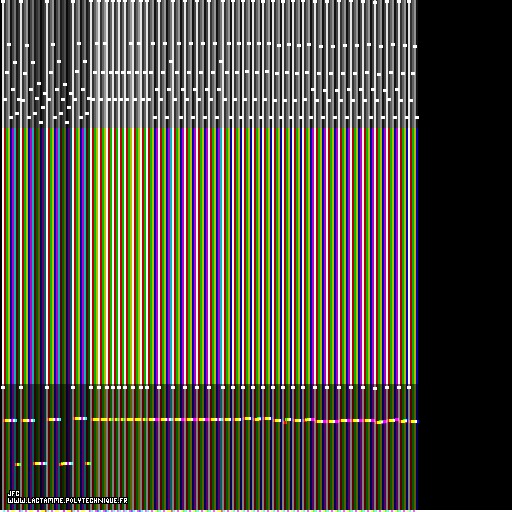Click the fourth small colored dash near the bottom
Image resolution: width=512 pixels, height=512 pixels.
click(88, 463)
